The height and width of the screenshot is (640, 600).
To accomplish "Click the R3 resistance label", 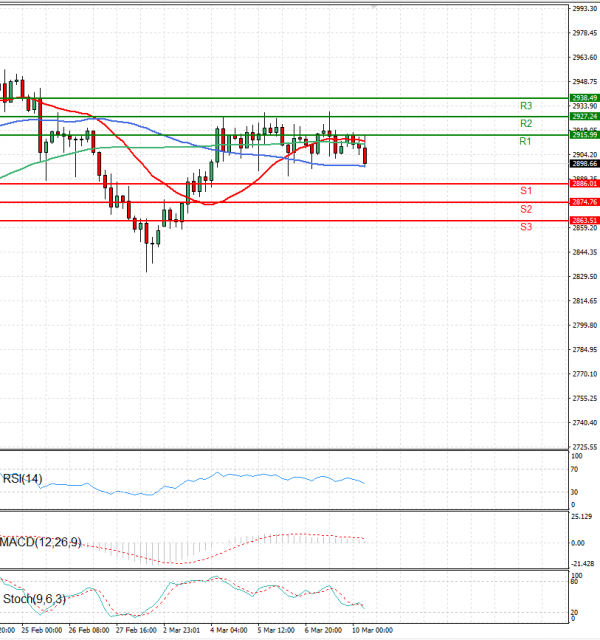I will (525, 105).
